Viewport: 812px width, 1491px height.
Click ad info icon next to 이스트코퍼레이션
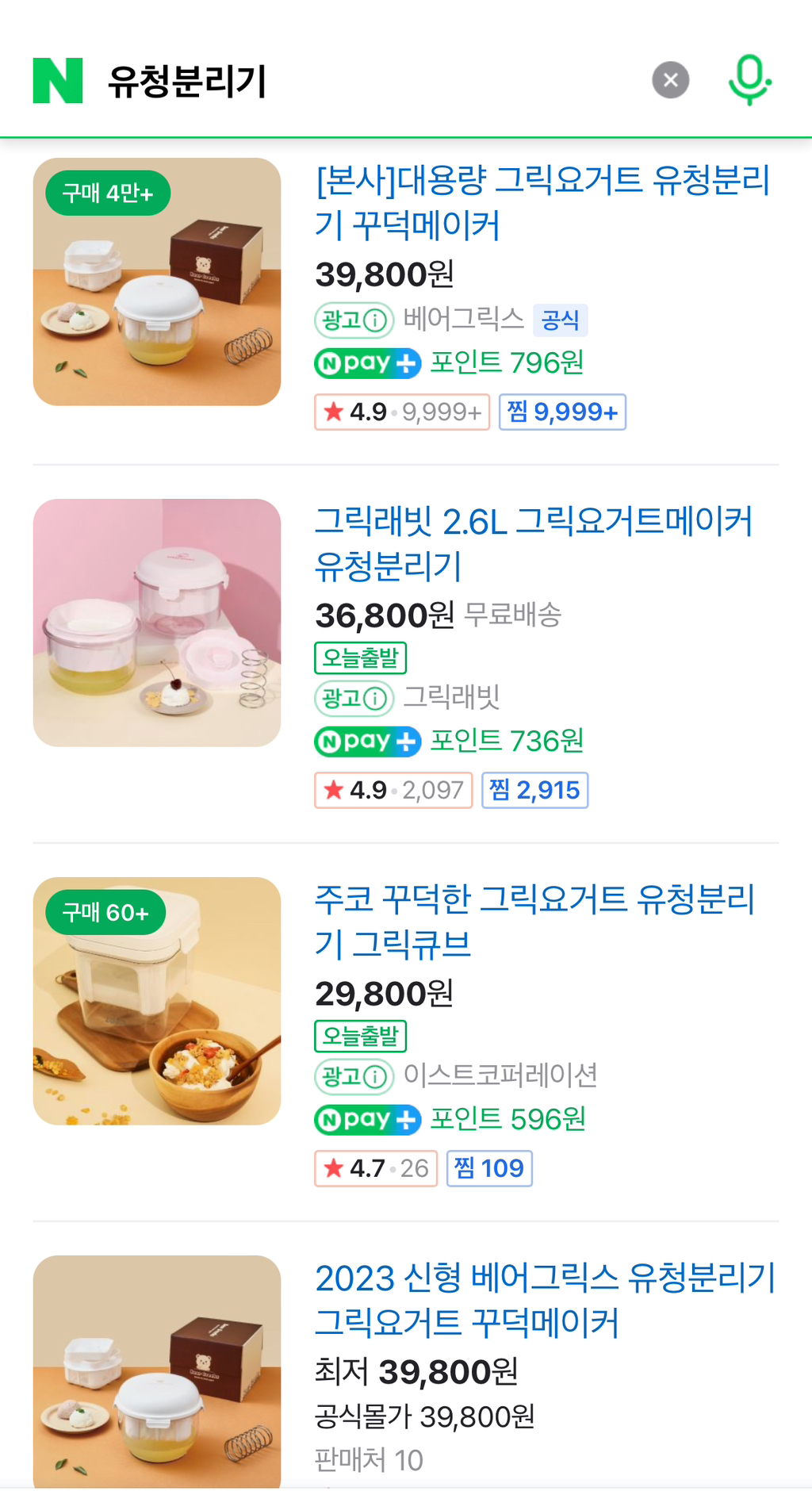[376, 1077]
